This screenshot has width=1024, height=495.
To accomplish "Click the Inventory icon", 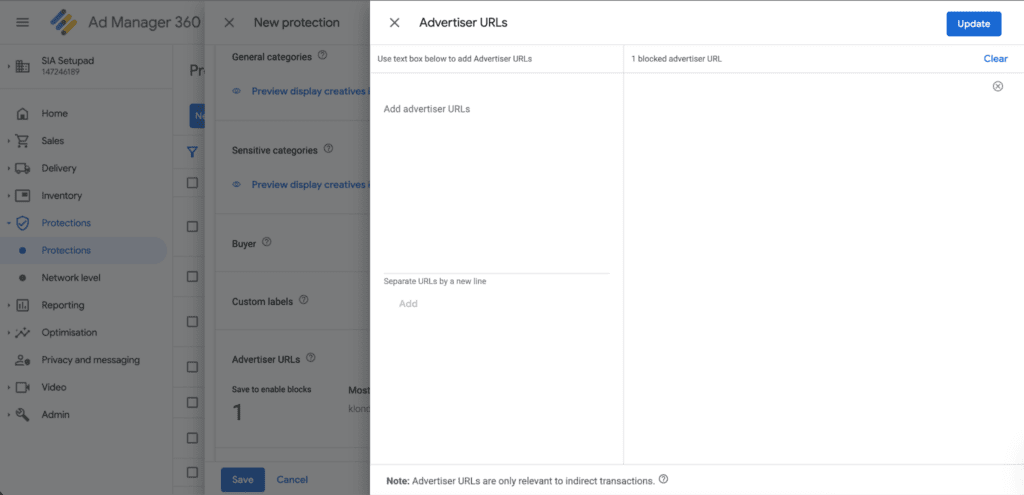I will tap(23, 195).
